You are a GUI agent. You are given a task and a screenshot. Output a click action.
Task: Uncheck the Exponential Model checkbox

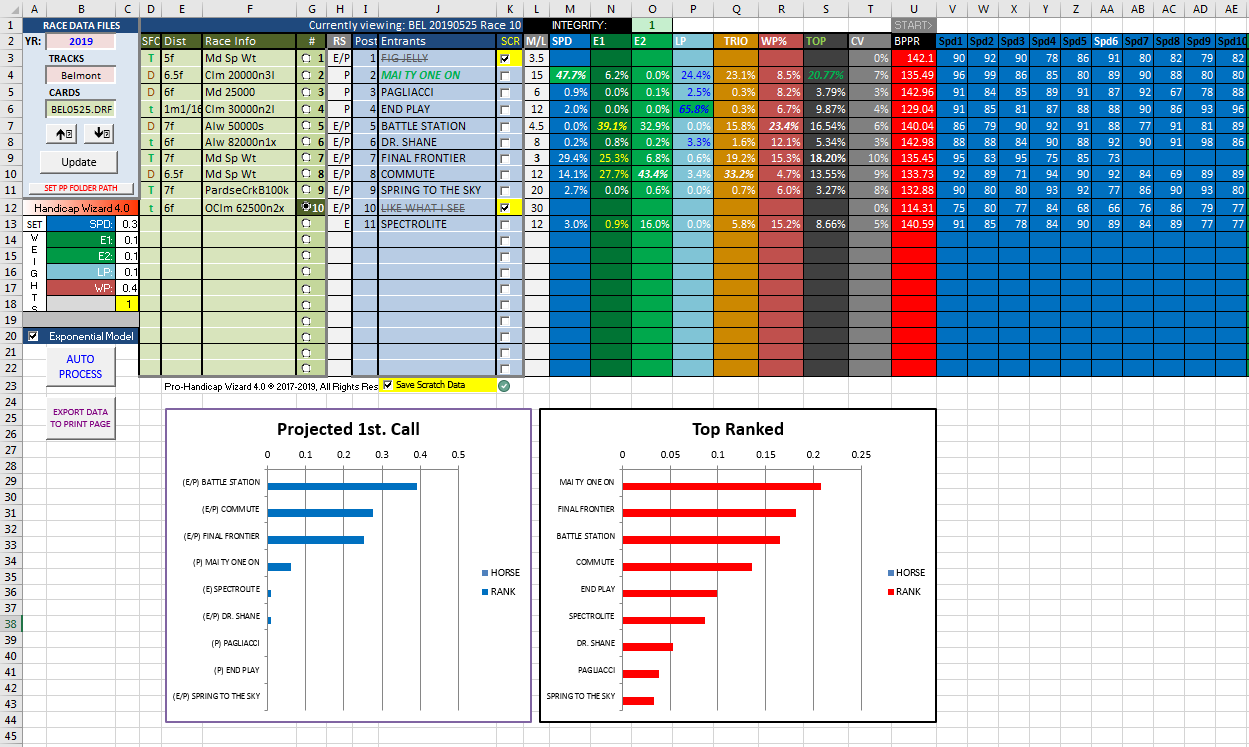34,336
